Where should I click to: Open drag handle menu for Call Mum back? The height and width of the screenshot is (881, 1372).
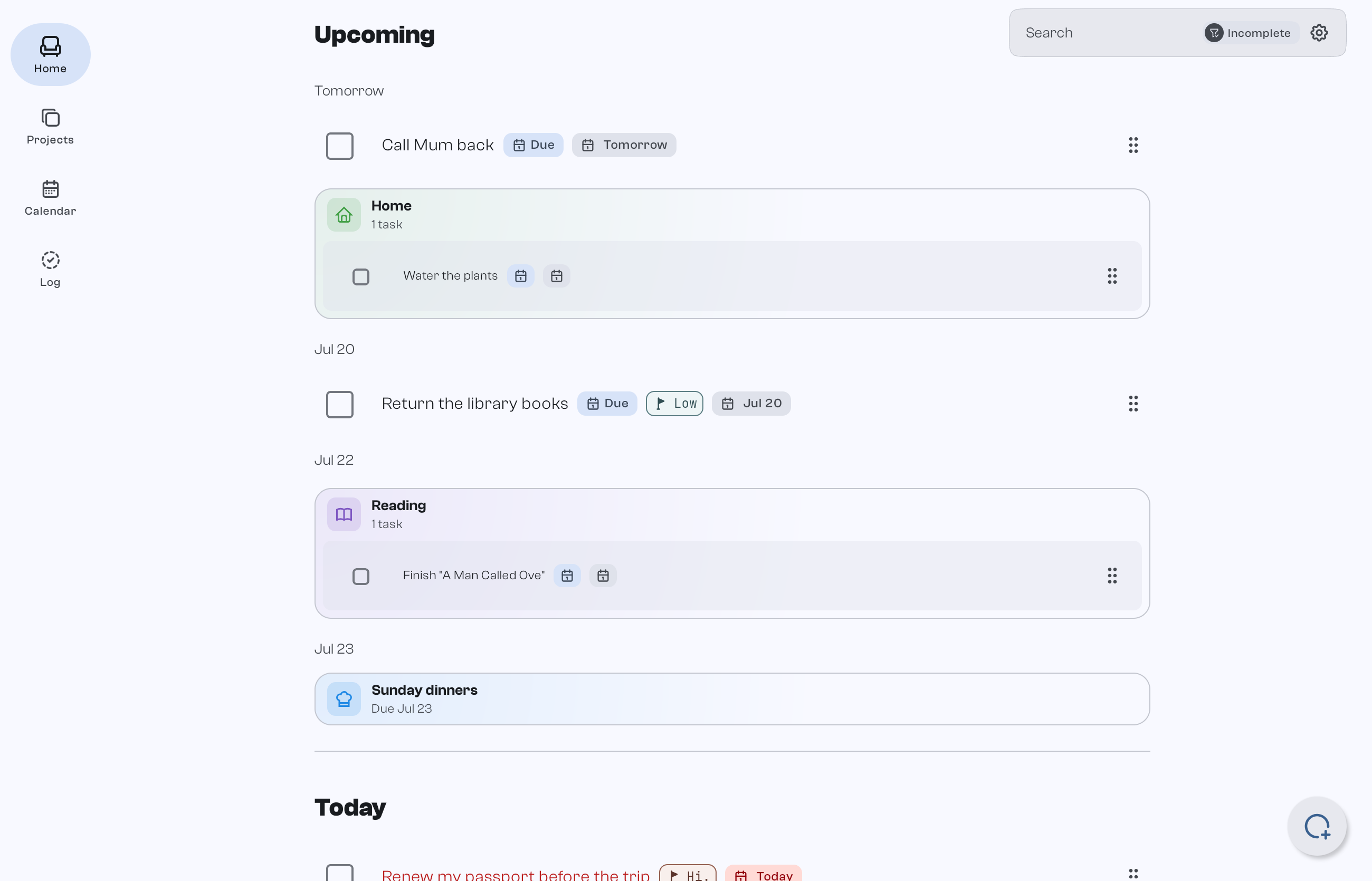[1133, 145]
